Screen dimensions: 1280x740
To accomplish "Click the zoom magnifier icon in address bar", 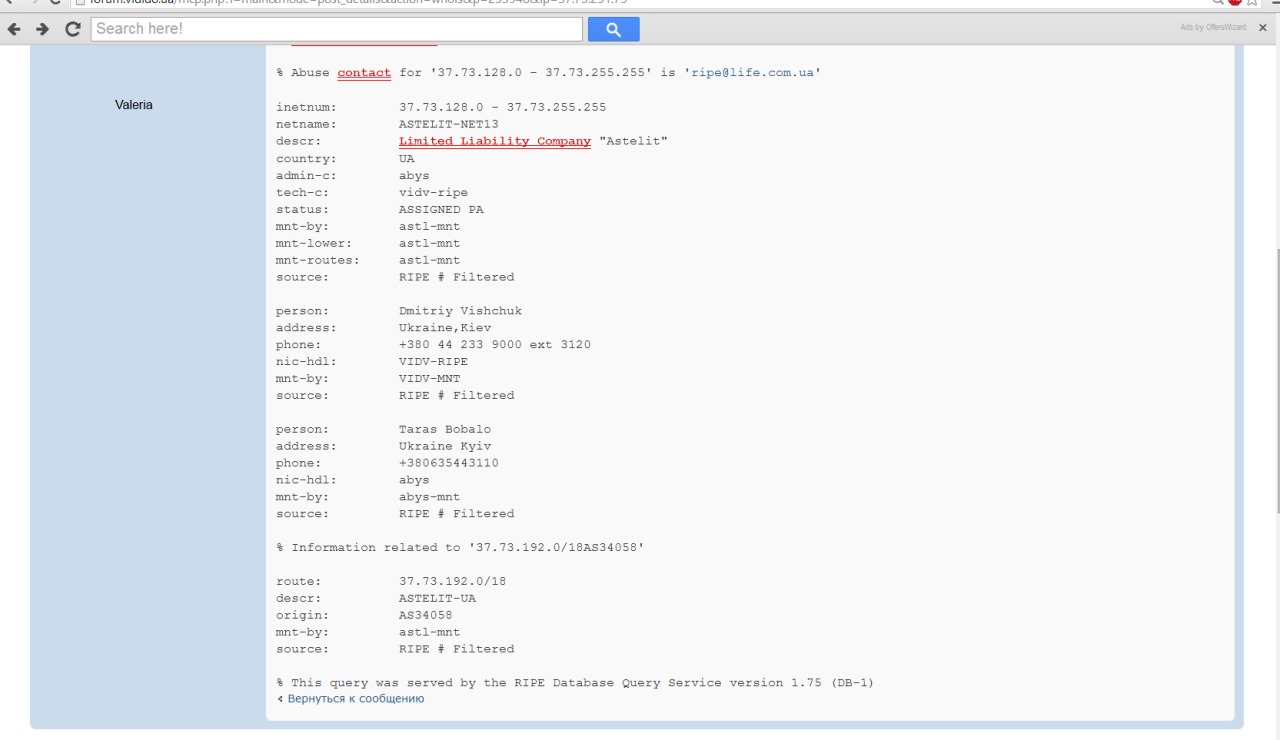I will pos(1219,3).
